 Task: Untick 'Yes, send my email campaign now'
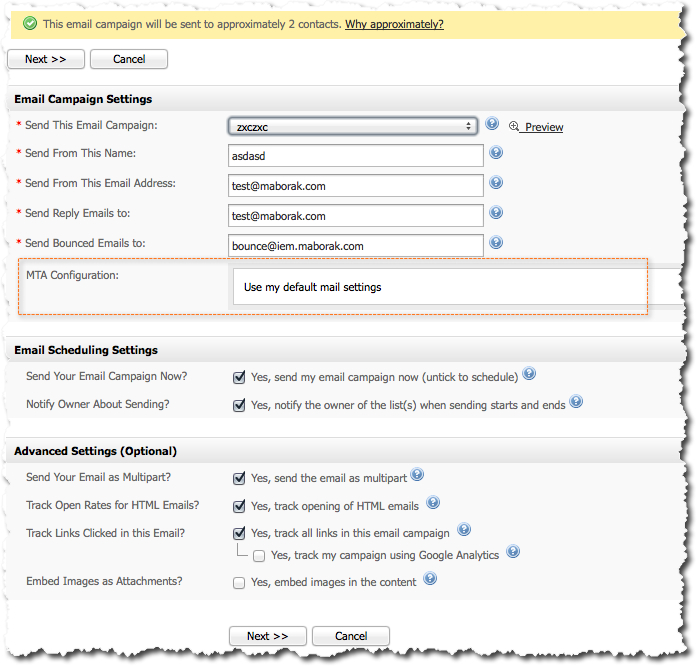click(239, 377)
